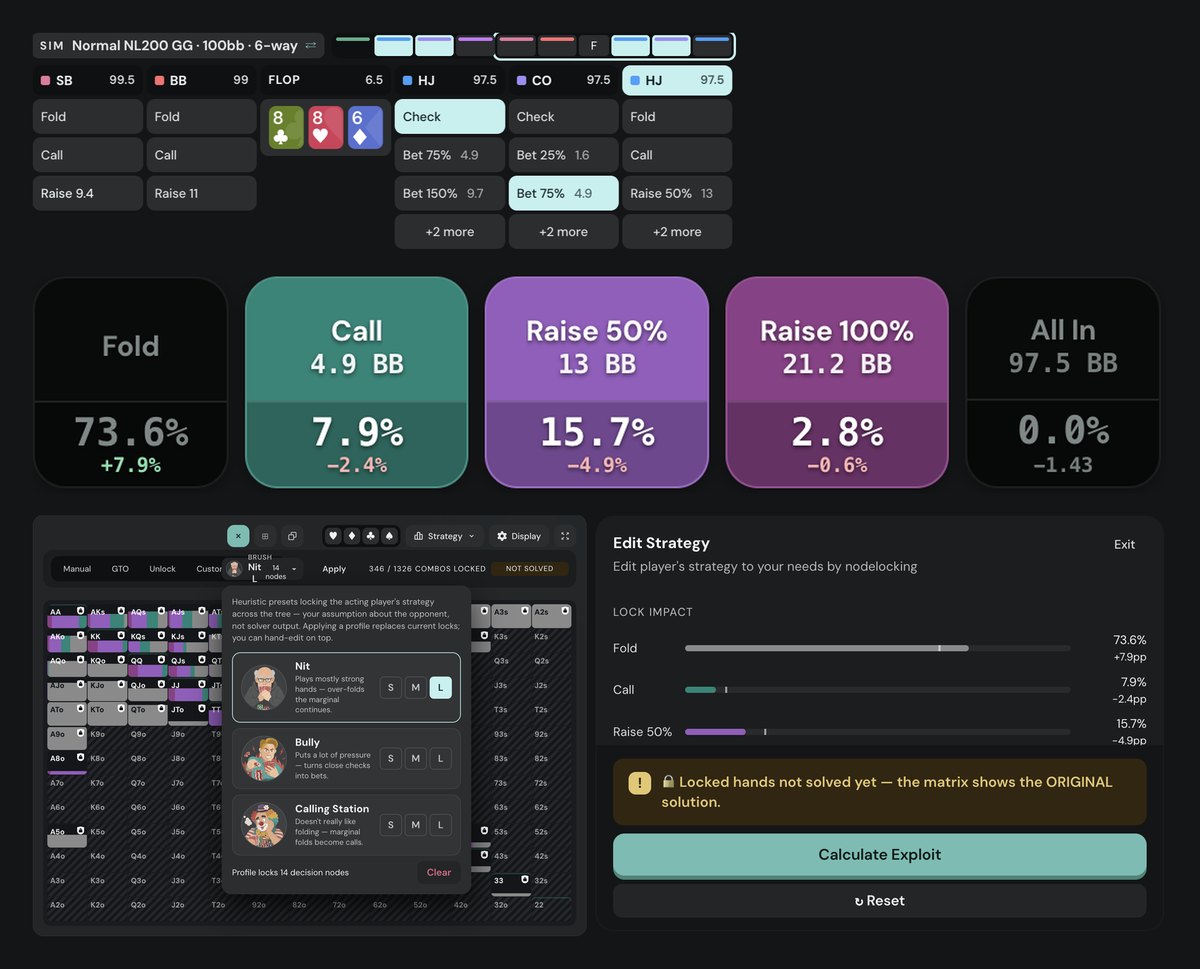Open the Strategy dropdown
1200x969 pixels.
pos(445,536)
